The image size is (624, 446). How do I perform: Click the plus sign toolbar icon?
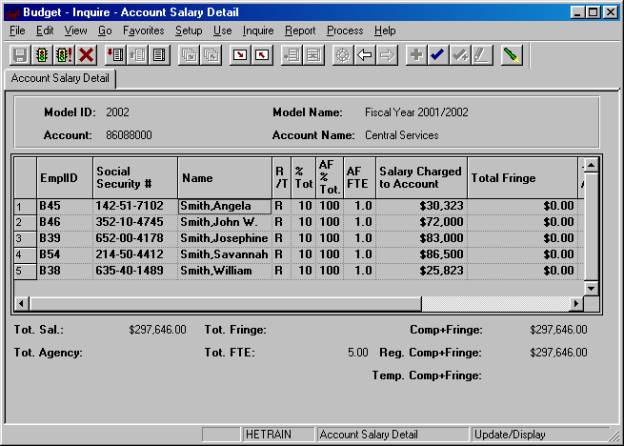[416, 55]
